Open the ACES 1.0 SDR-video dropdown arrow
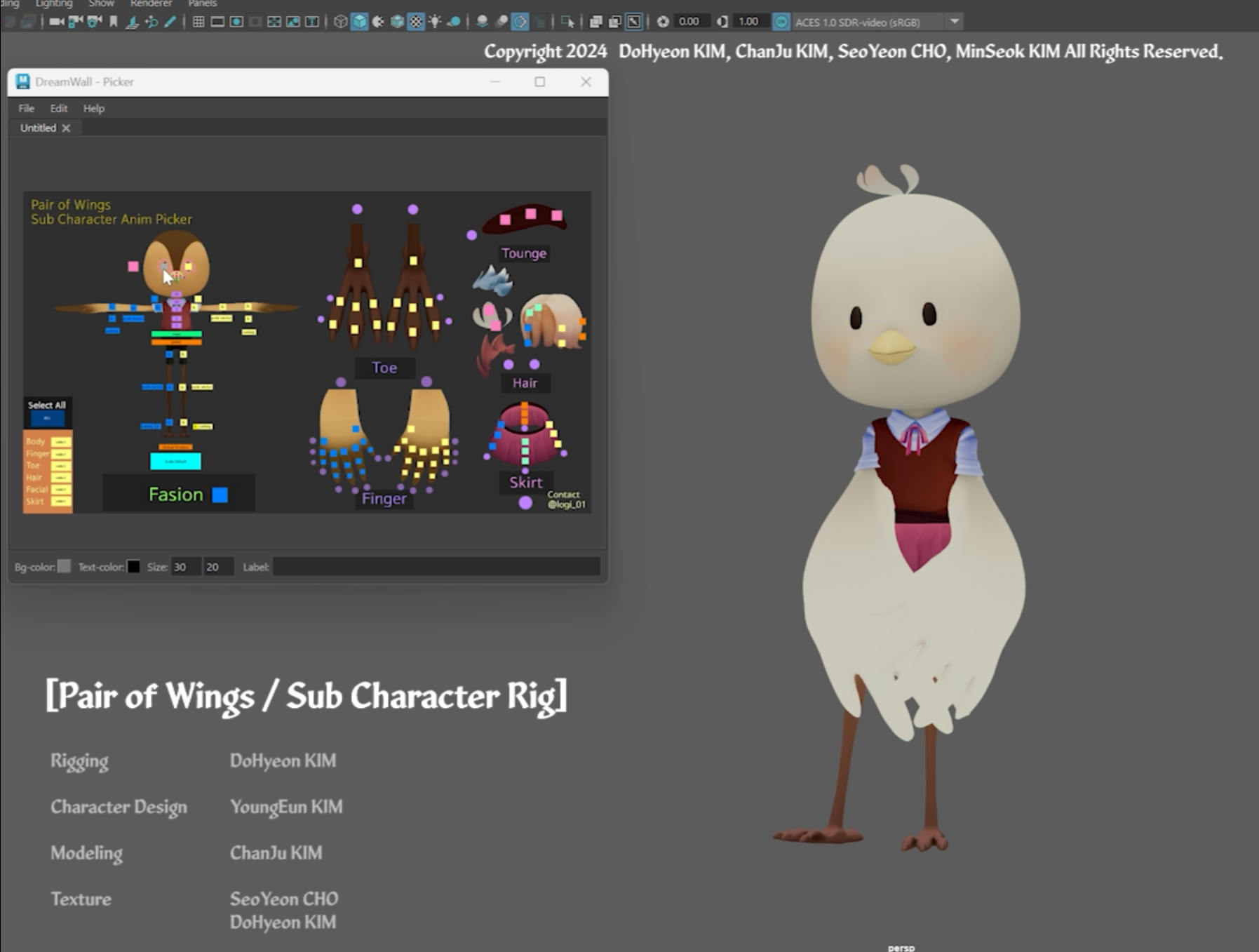The width and height of the screenshot is (1259, 952). click(x=955, y=22)
